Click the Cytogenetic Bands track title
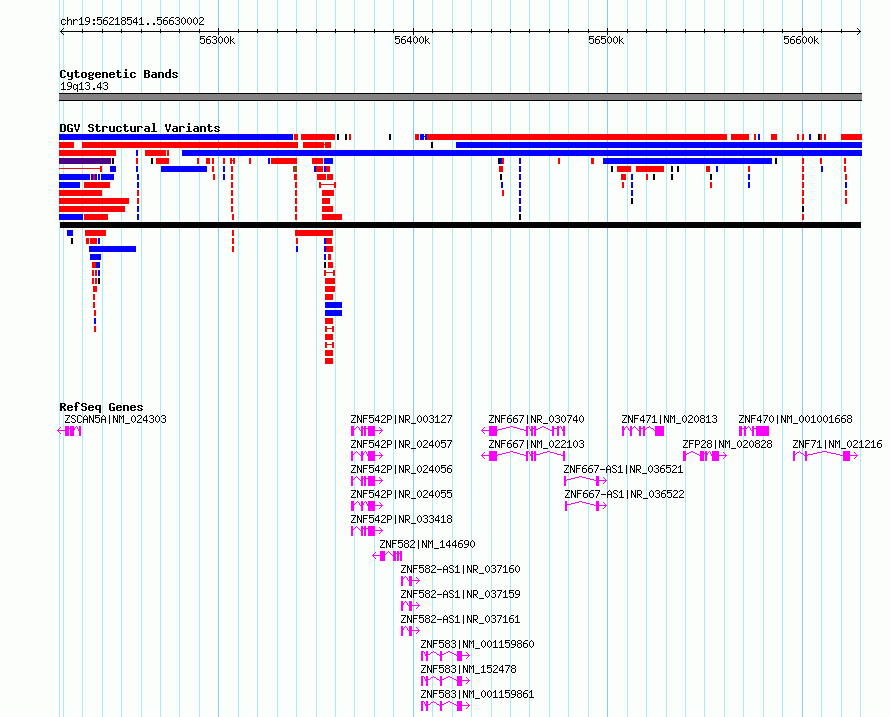Viewport: 890px width, 717px height. pyautogui.click(x=119, y=74)
